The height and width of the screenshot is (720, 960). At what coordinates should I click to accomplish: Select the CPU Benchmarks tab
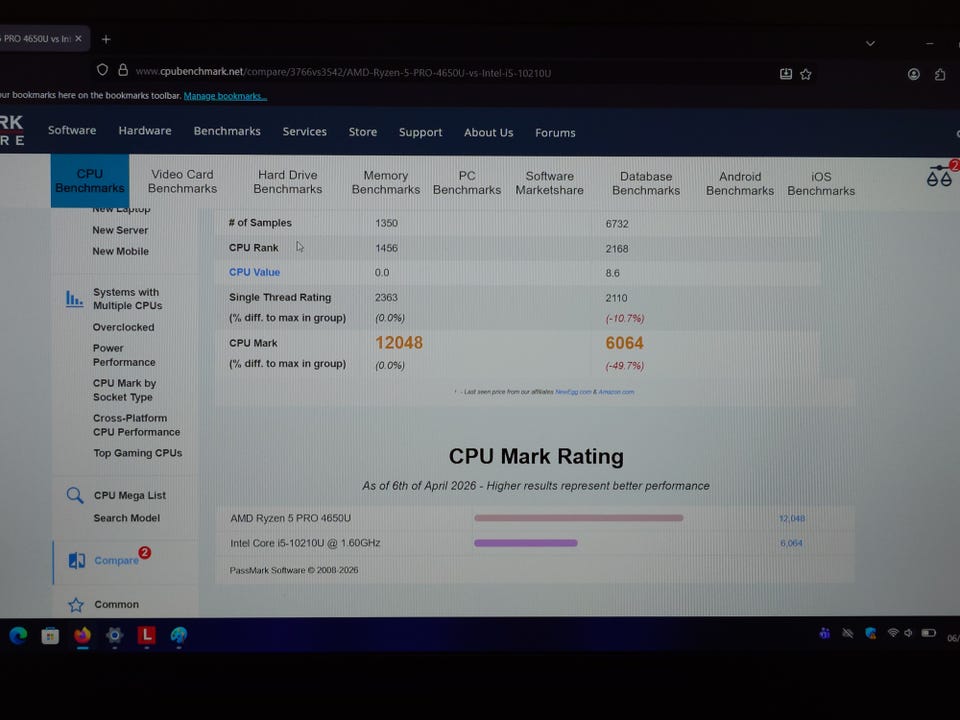click(90, 181)
